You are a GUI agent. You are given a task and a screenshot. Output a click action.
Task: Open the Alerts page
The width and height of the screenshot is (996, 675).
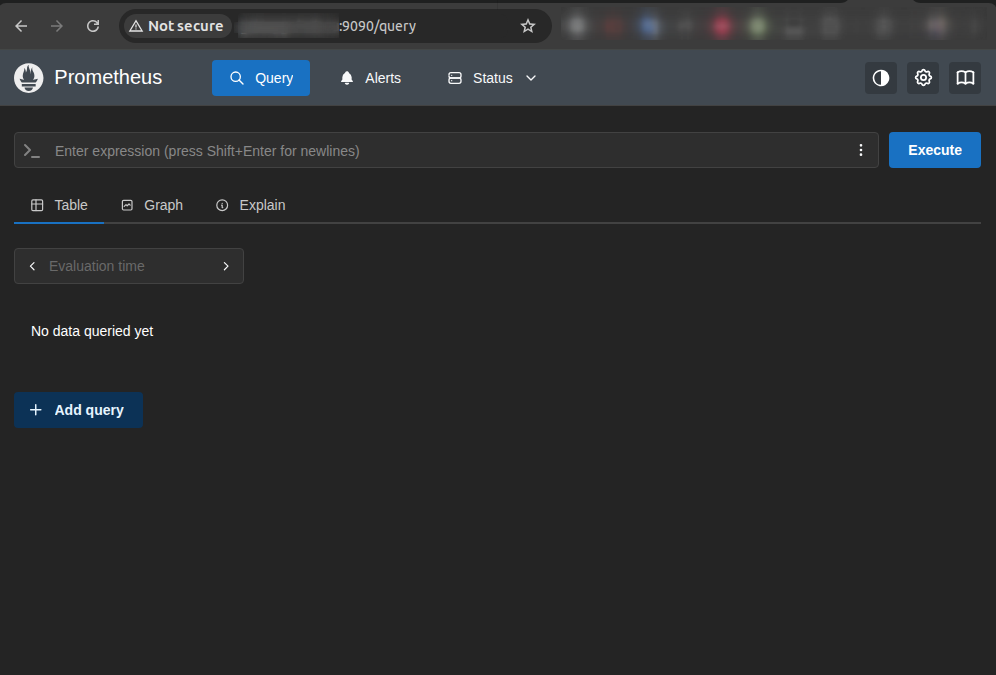[x=370, y=78]
